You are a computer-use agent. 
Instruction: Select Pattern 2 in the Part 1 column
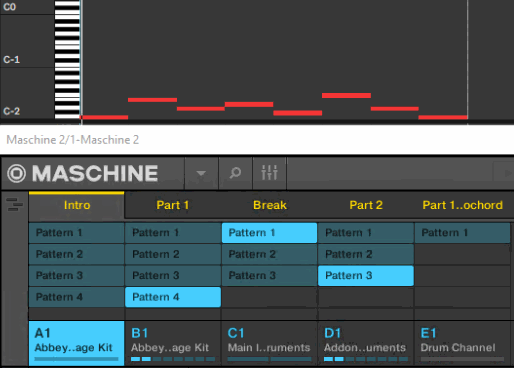pos(173,254)
